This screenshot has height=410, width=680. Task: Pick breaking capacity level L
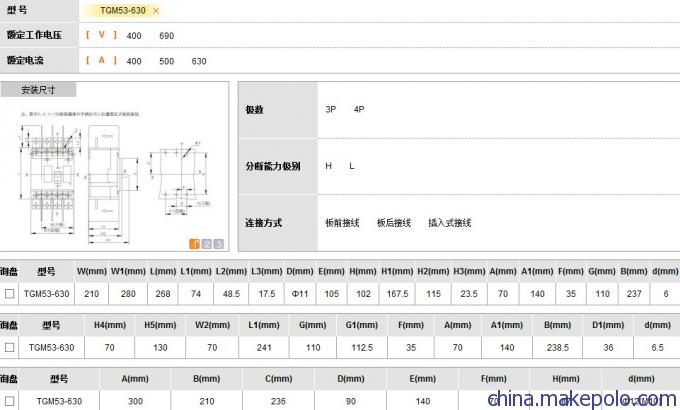click(352, 166)
